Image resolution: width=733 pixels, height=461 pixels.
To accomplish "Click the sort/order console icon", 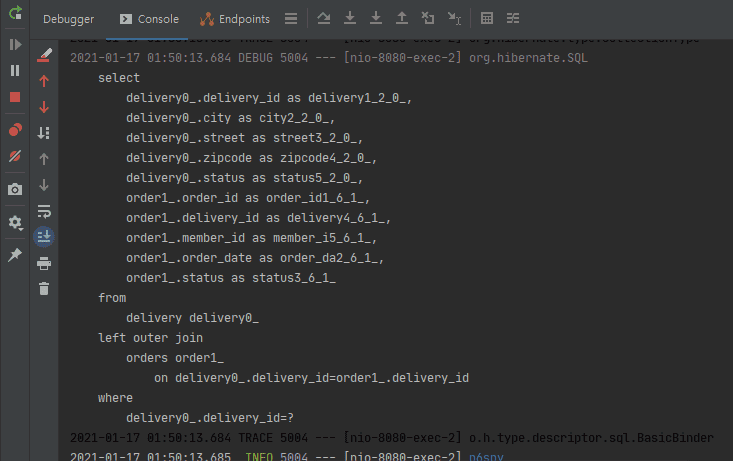I will [44, 133].
